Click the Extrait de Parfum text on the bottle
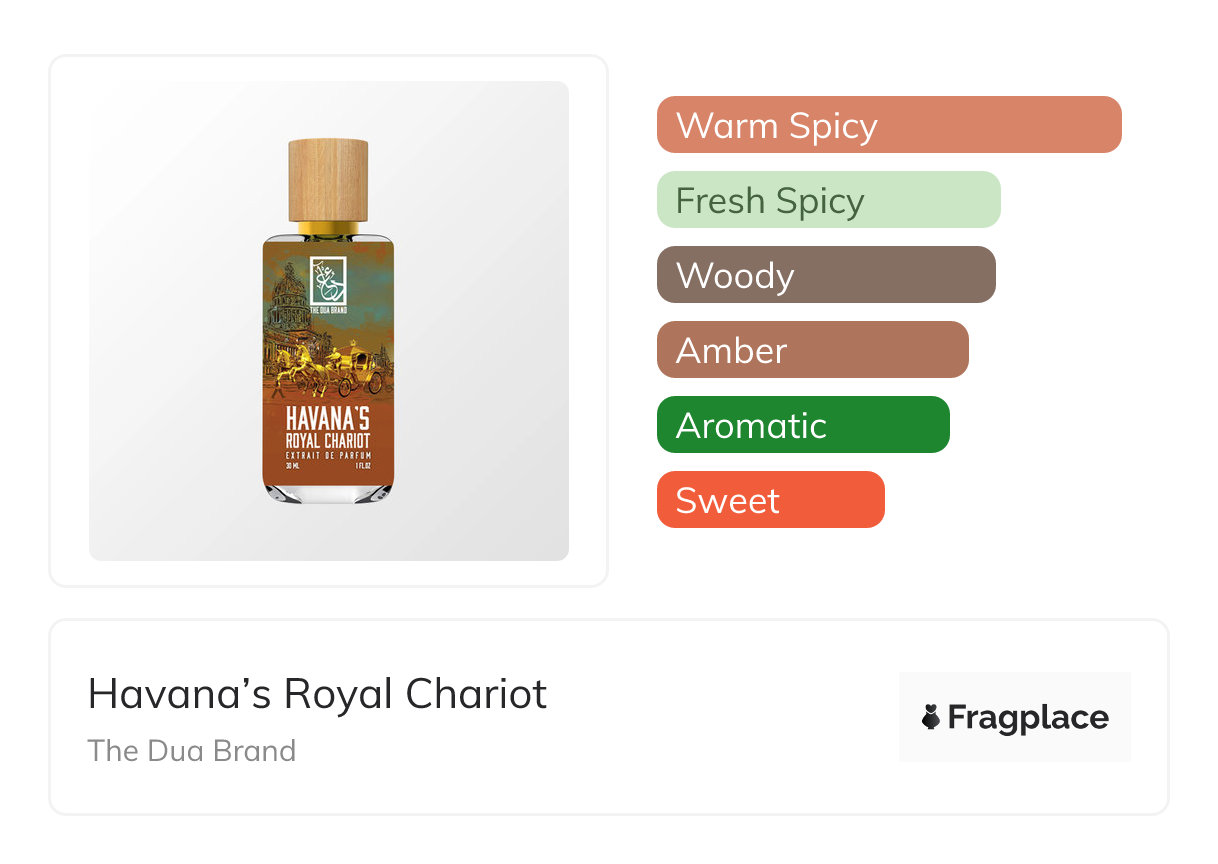Viewport: 1218px width, 864px height. coord(328,455)
